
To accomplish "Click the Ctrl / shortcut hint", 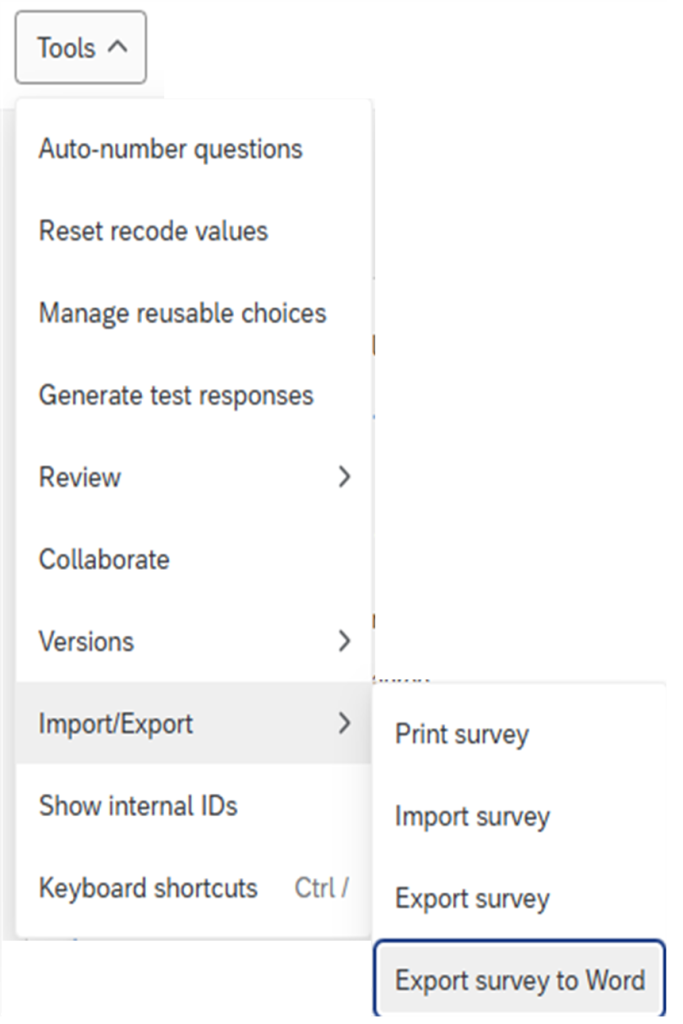I will pos(321,888).
